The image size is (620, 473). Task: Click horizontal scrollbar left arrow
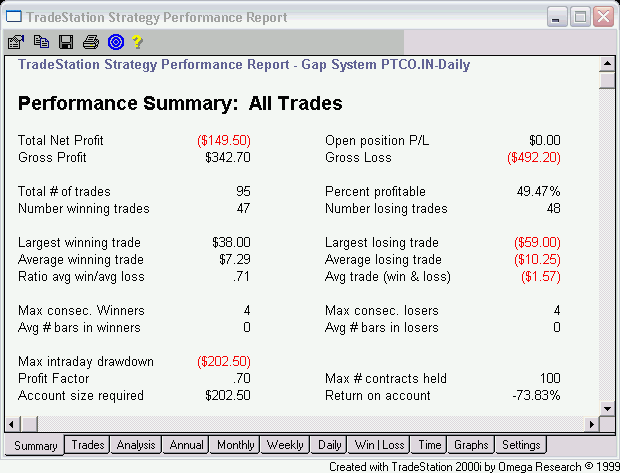(11, 425)
